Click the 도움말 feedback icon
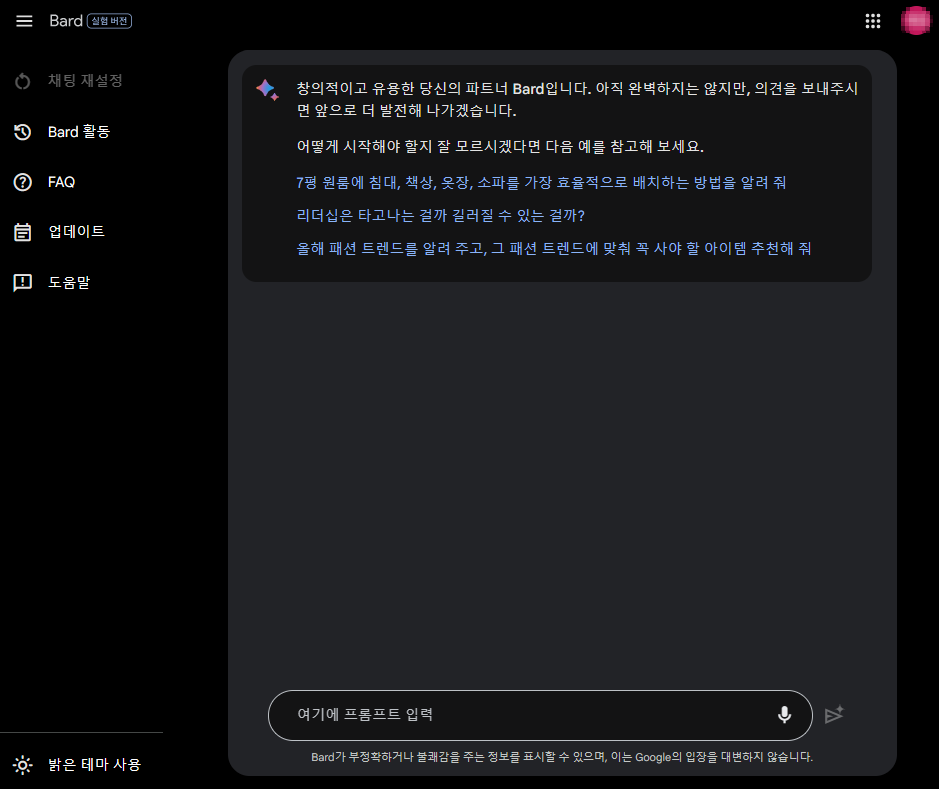The image size is (939, 789). pos(23,283)
